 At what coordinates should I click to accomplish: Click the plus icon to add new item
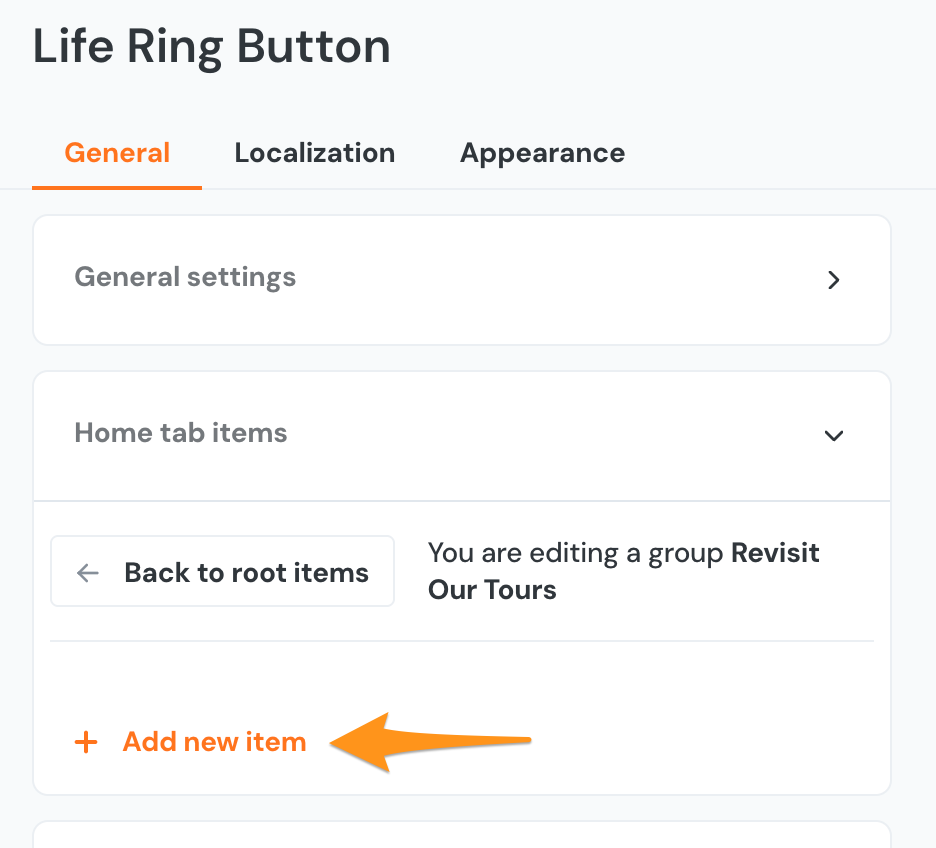(86, 742)
